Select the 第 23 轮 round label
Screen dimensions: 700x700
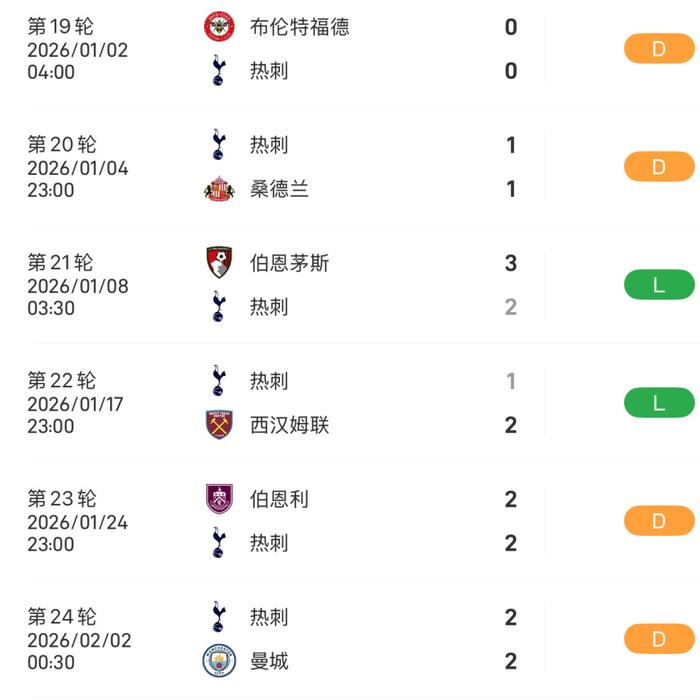(61, 499)
